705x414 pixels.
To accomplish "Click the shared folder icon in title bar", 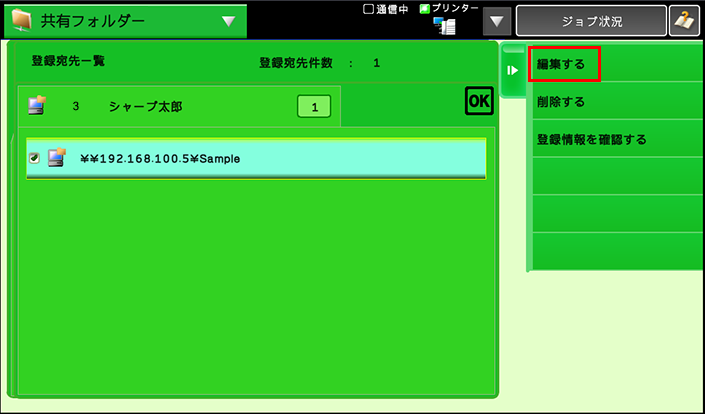I will 22,21.
